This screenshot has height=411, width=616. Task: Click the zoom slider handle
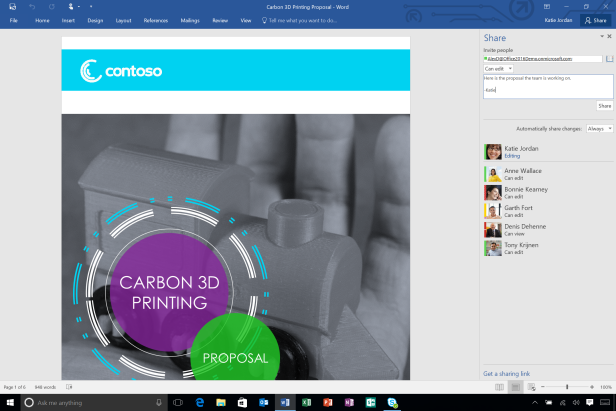click(x=567, y=387)
